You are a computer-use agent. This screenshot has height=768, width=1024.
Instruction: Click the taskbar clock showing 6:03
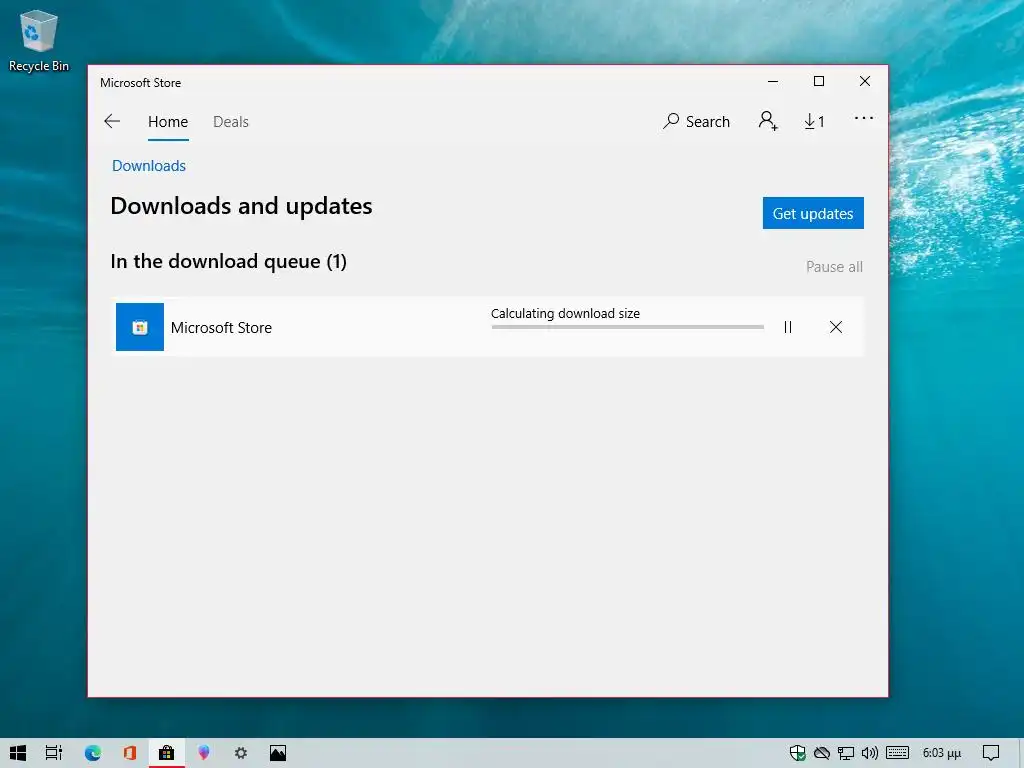click(941, 753)
